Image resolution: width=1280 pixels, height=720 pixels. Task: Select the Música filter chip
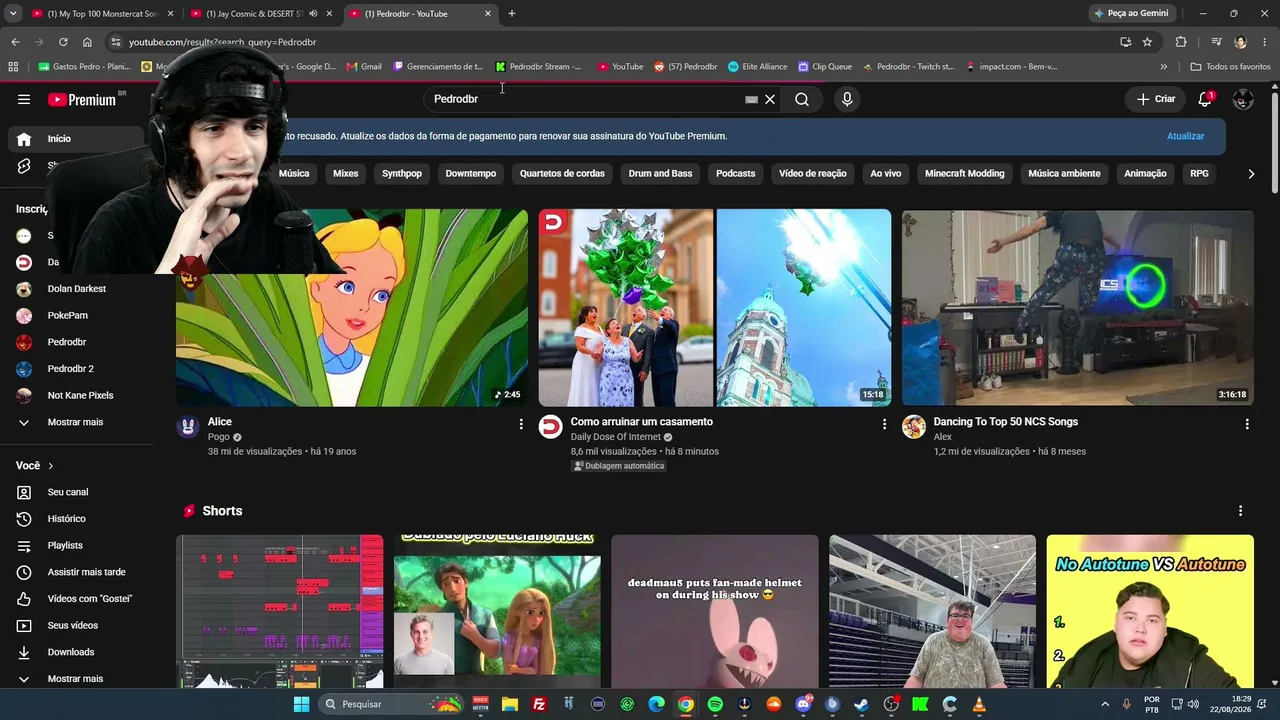[294, 173]
